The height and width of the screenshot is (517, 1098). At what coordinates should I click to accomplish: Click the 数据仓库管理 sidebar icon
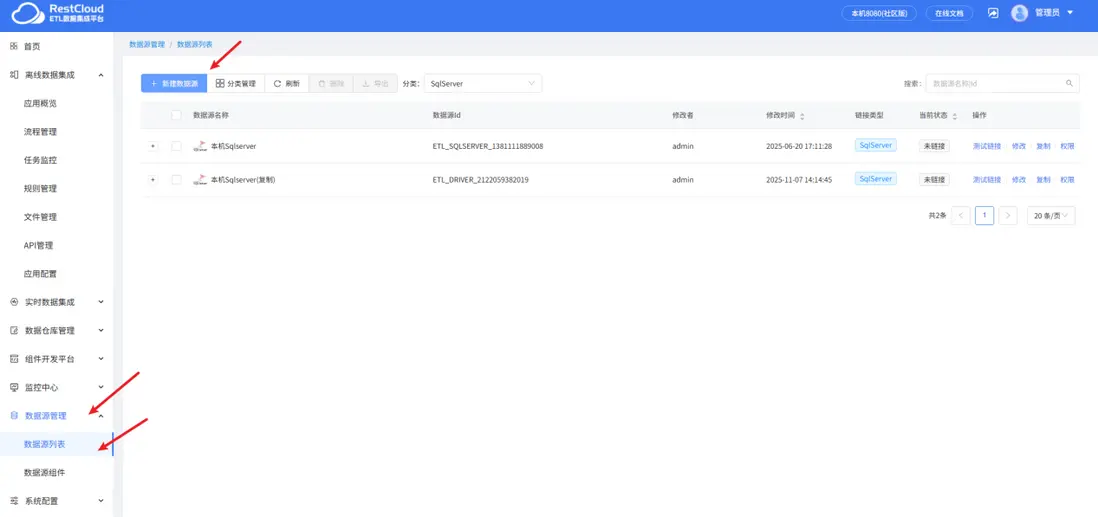point(14,331)
